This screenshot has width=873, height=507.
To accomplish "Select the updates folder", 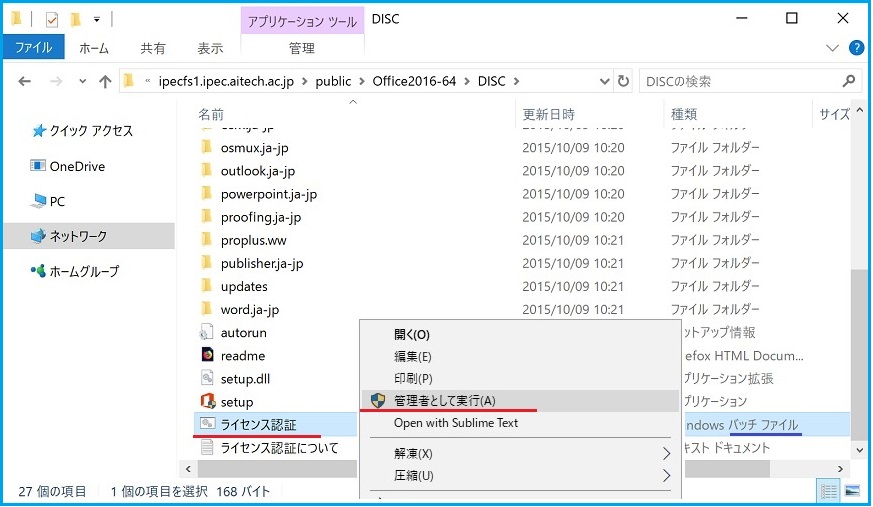I will pyautogui.click(x=243, y=287).
